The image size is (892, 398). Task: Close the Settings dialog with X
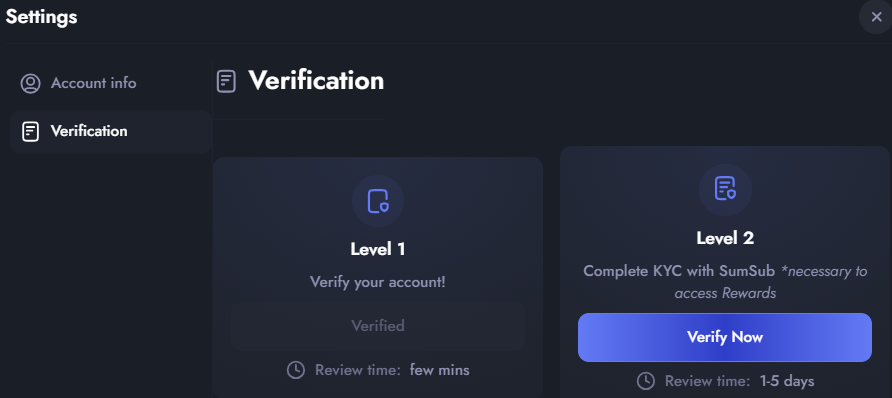coord(876,17)
